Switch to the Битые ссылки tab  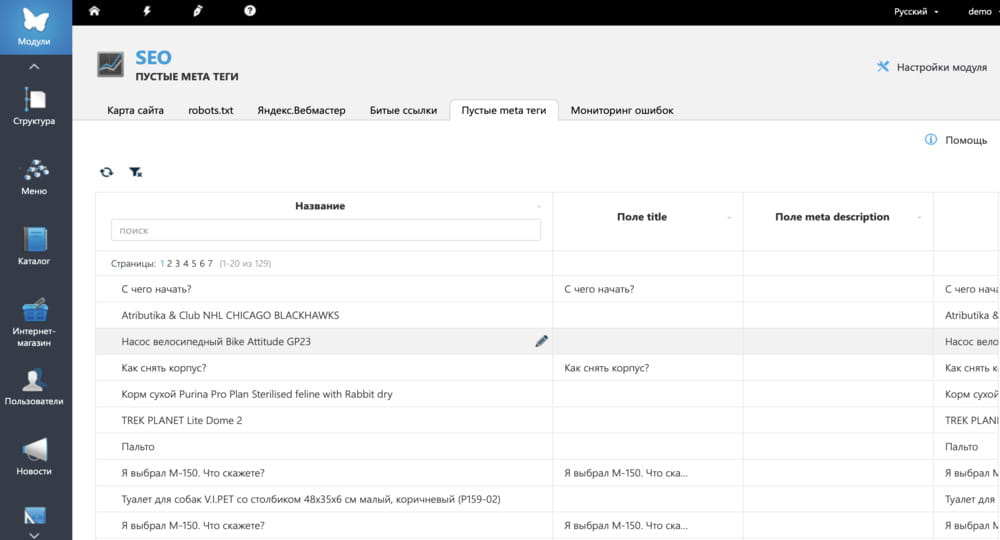pyautogui.click(x=403, y=110)
